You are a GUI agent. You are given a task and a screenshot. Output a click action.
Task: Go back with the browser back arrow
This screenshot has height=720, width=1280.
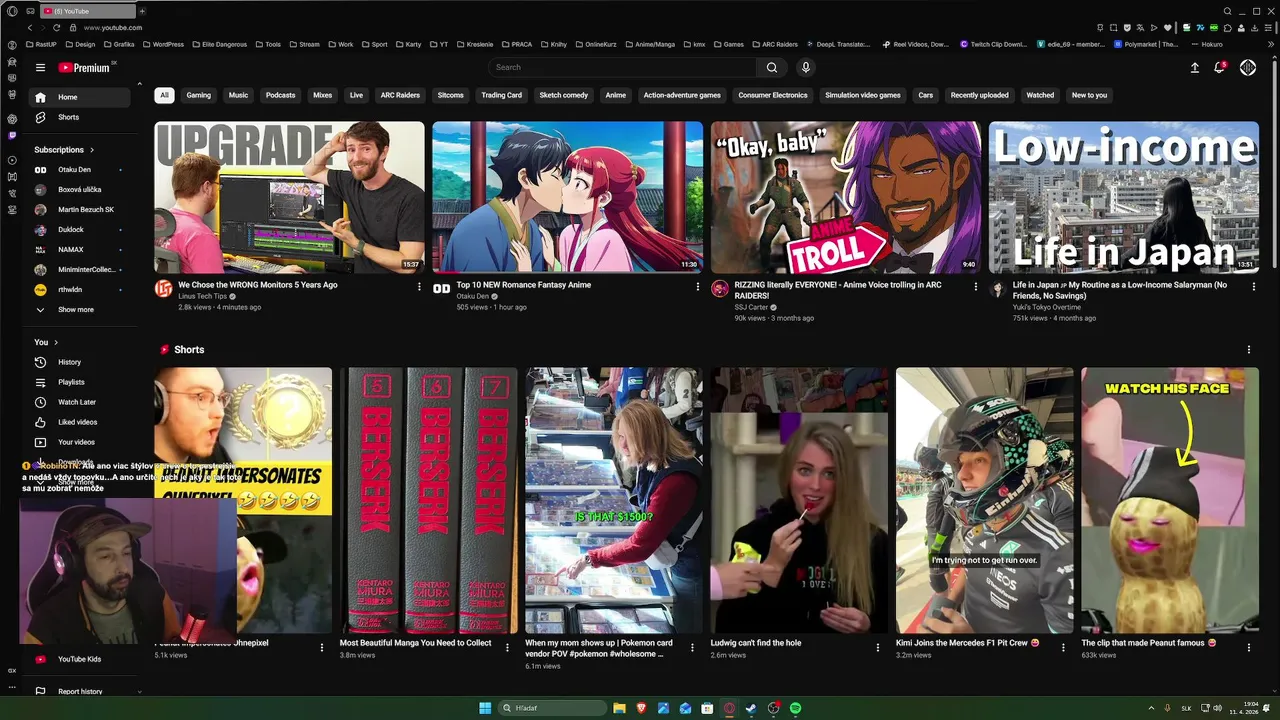(x=29, y=27)
